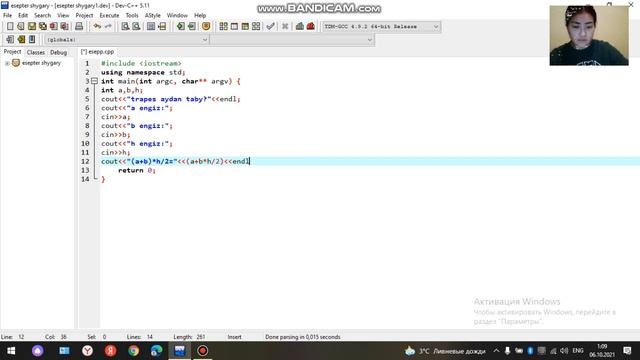Open the Project menu

pos(84,16)
